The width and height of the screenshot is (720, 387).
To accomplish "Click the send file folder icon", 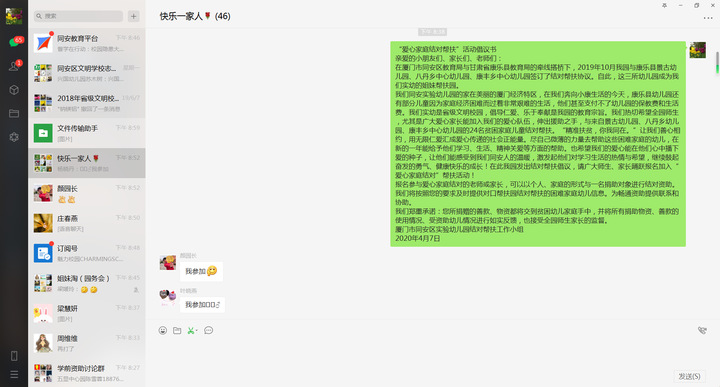I will [x=177, y=331].
